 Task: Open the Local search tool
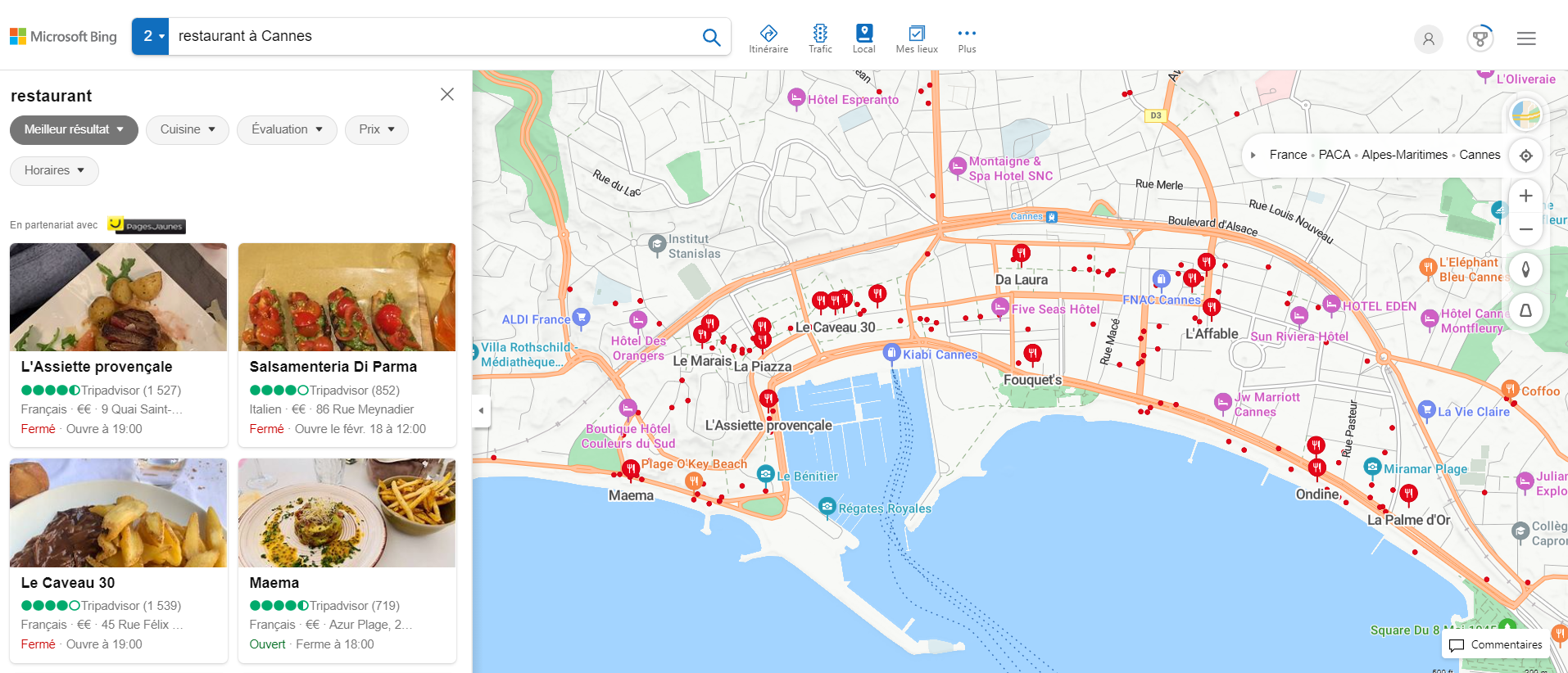(864, 38)
